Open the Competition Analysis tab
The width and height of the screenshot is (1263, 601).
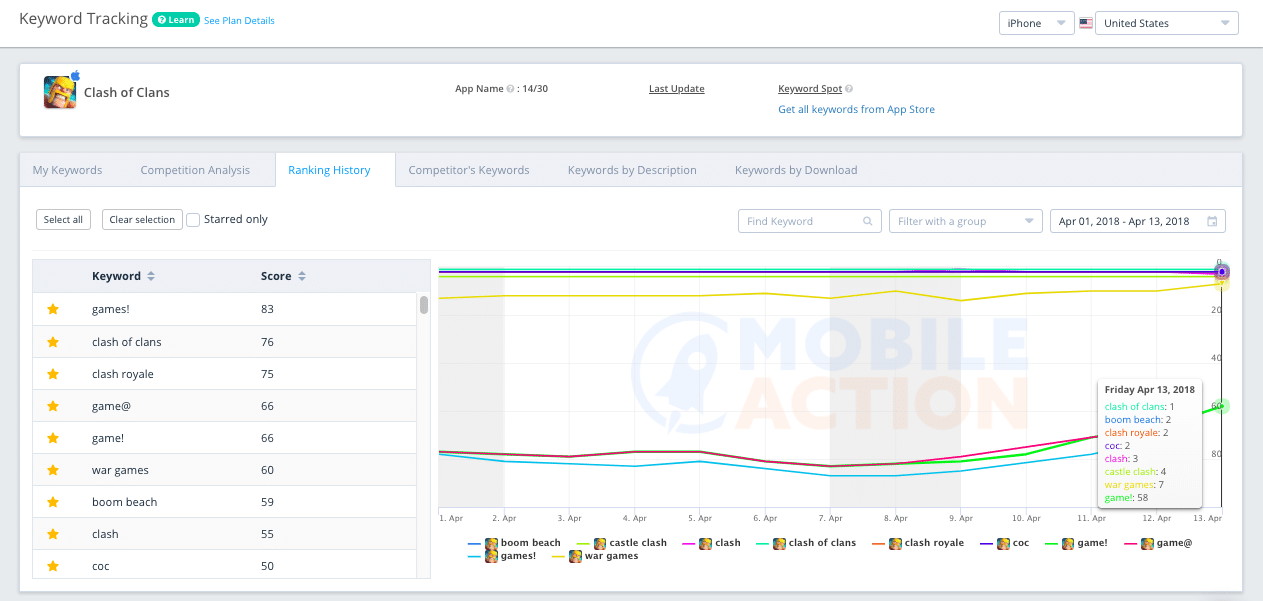[x=195, y=170]
